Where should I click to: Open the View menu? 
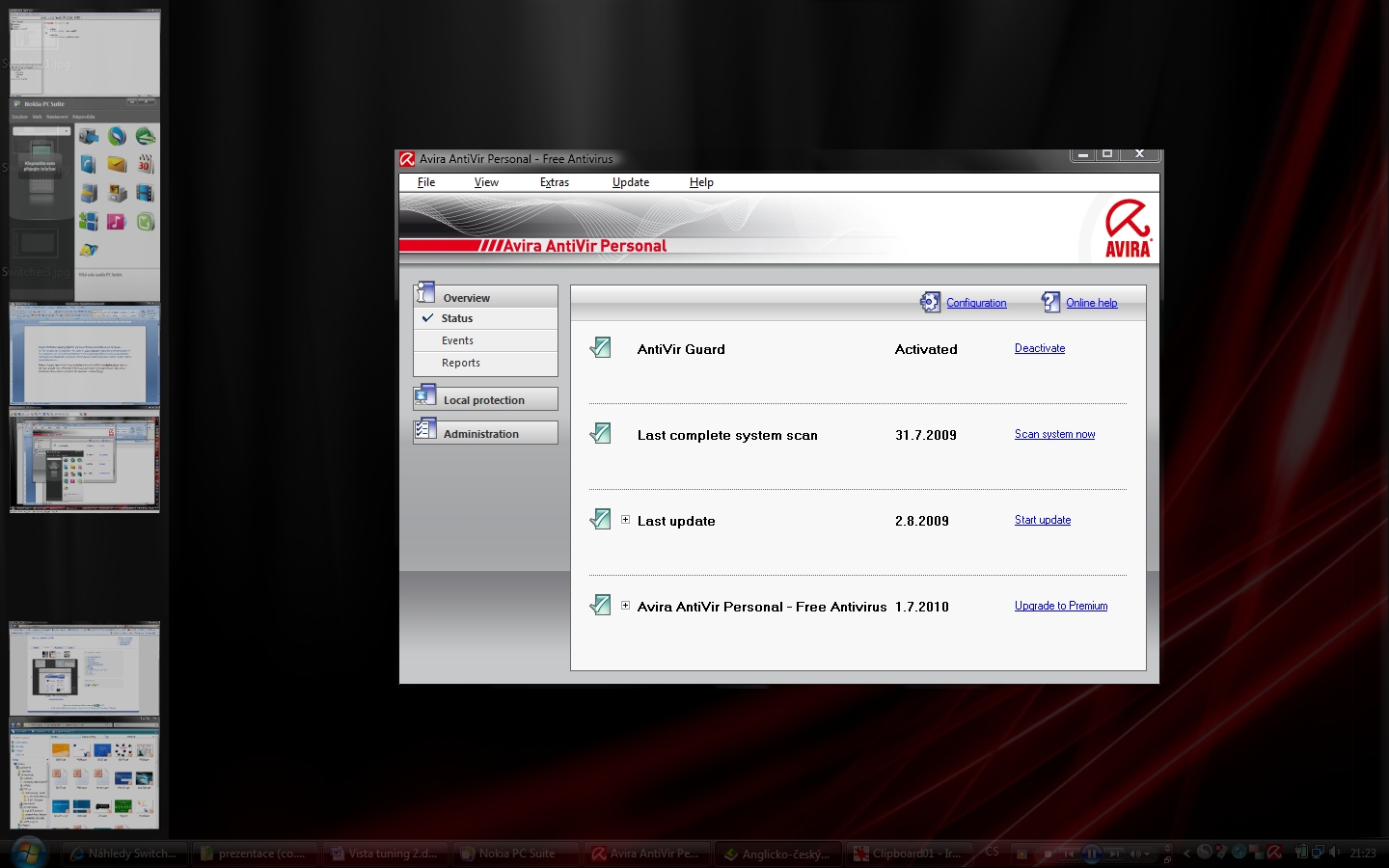[486, 182]
